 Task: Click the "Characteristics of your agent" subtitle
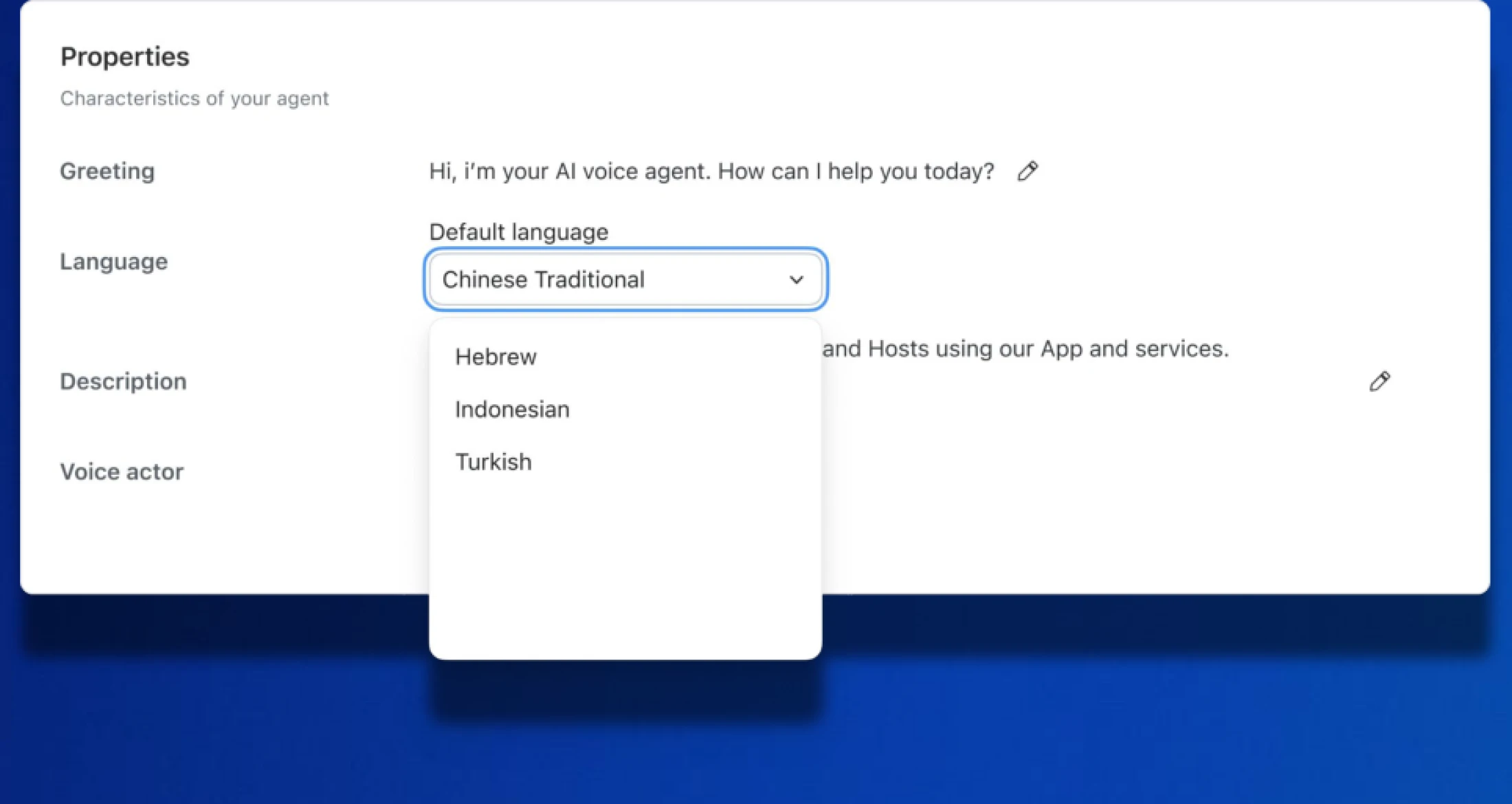194,98
